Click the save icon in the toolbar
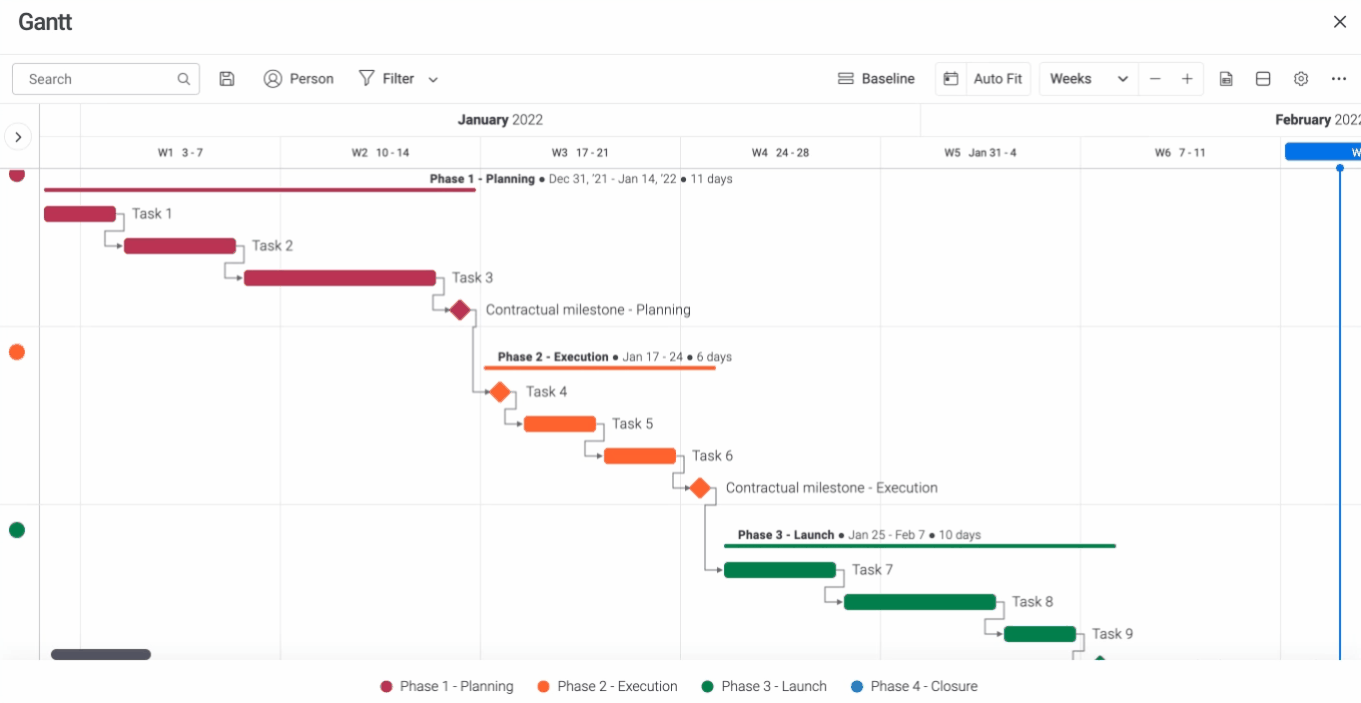Screen dimensions: 1361x703 [x=227, y=78]
